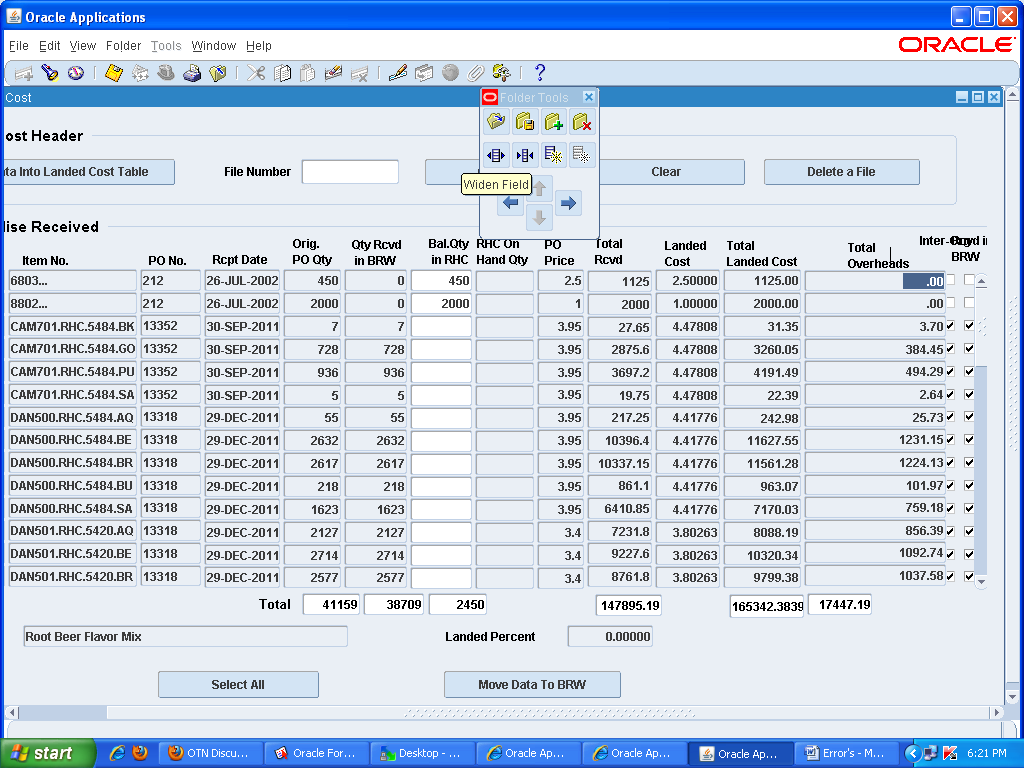Screen dimensions: 1024x768
Task: Untick rightmost checkbox in CAM701.RHC.5484.GO row
Action: tap(969, 349)
